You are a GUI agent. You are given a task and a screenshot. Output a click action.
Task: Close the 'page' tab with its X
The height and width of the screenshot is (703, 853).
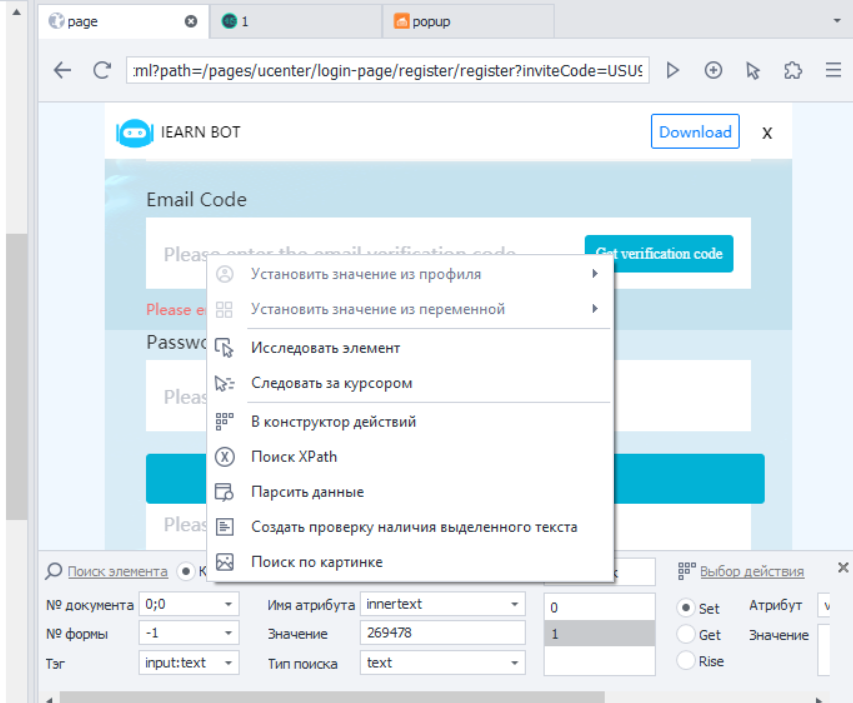point(191,21)
